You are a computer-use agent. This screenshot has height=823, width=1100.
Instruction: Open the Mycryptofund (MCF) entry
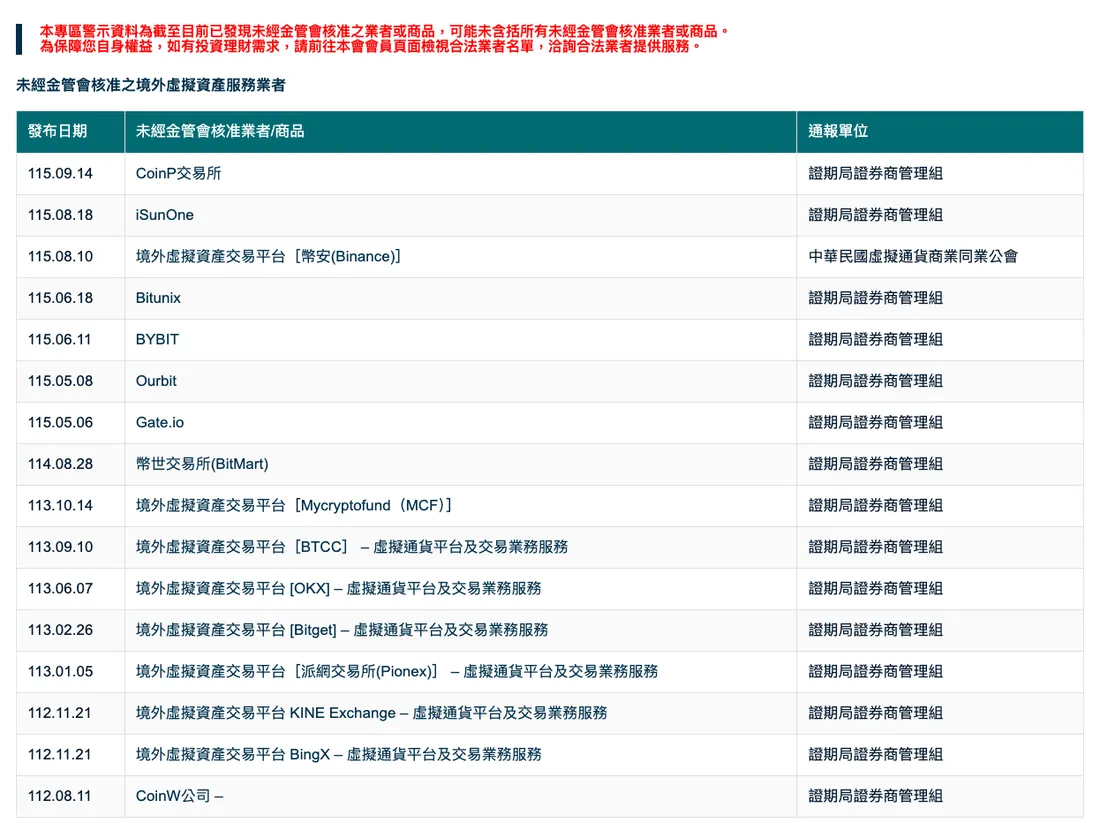tap(293, 504)
